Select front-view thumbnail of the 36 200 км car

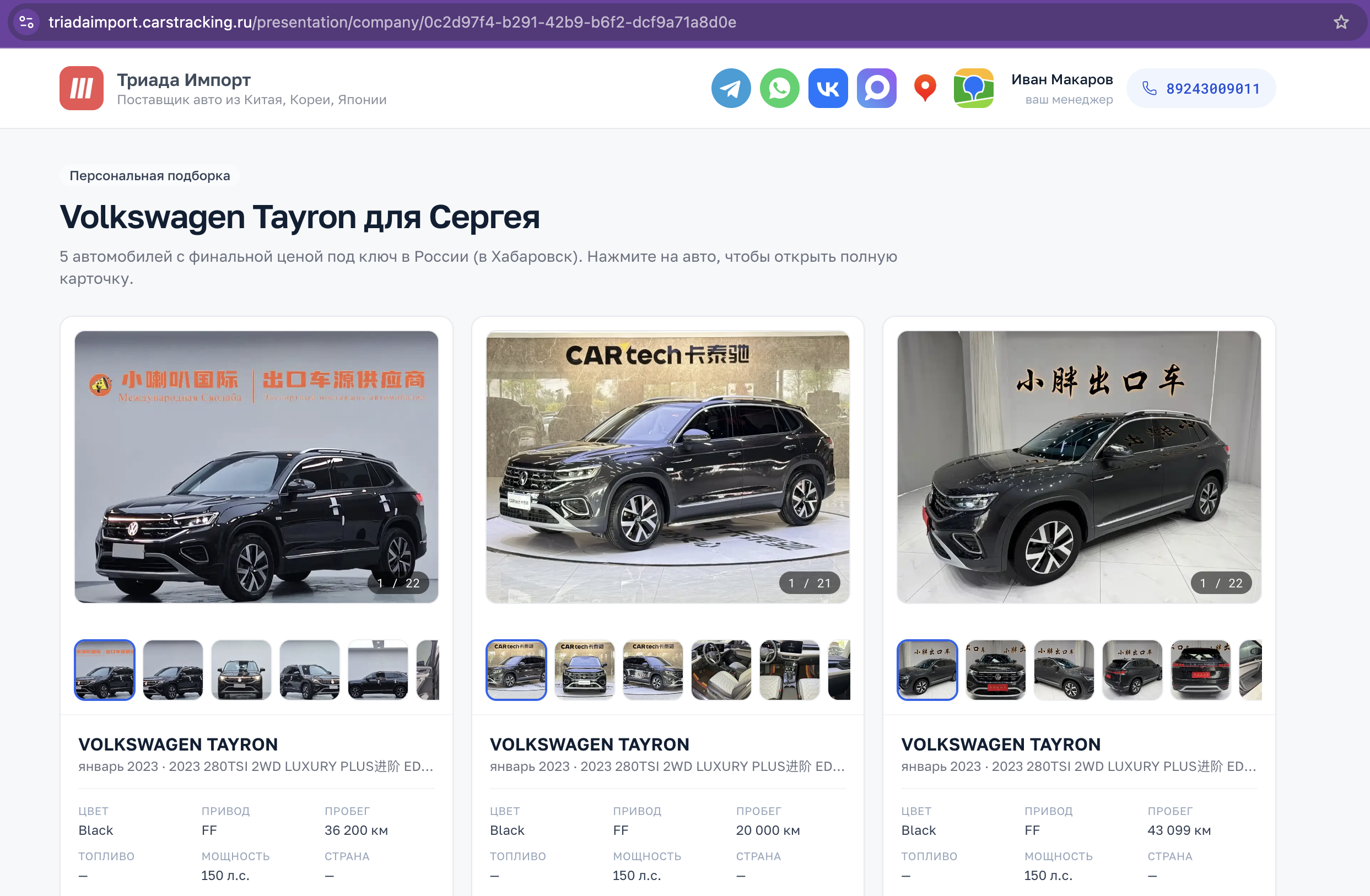241,670
